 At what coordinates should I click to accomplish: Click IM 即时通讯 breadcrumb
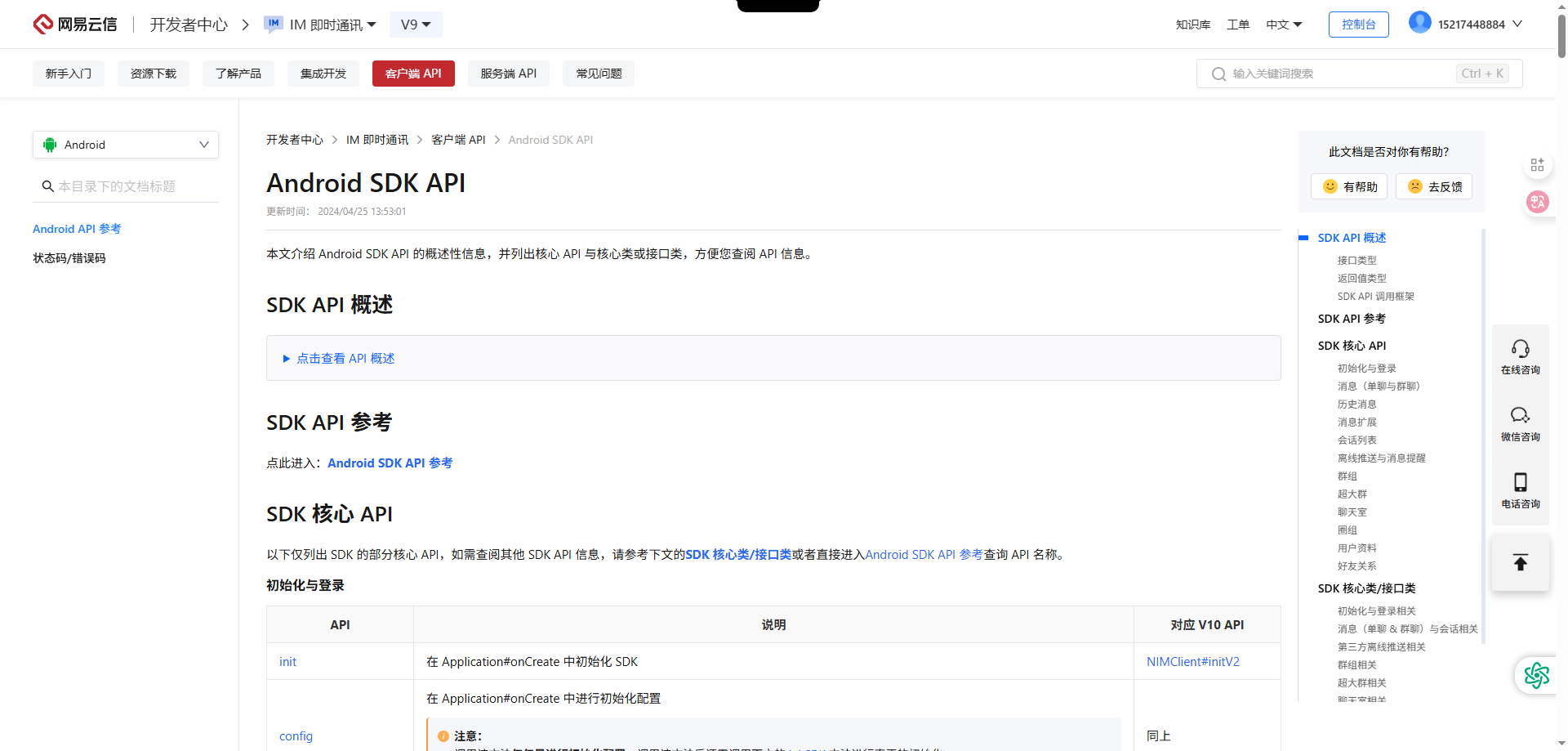pos(377,140)
